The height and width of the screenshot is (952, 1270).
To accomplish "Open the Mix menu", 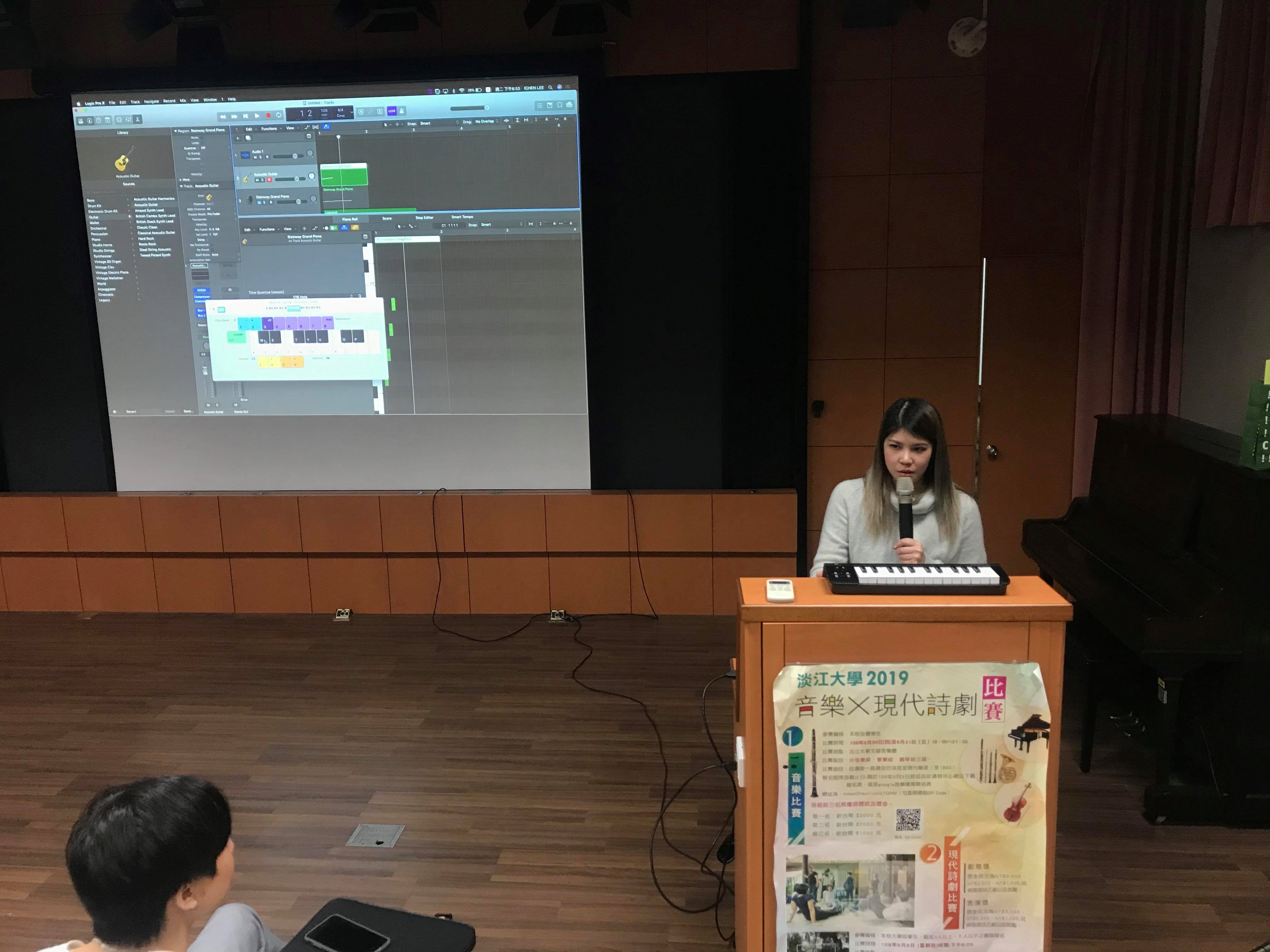I will [183, 100].
